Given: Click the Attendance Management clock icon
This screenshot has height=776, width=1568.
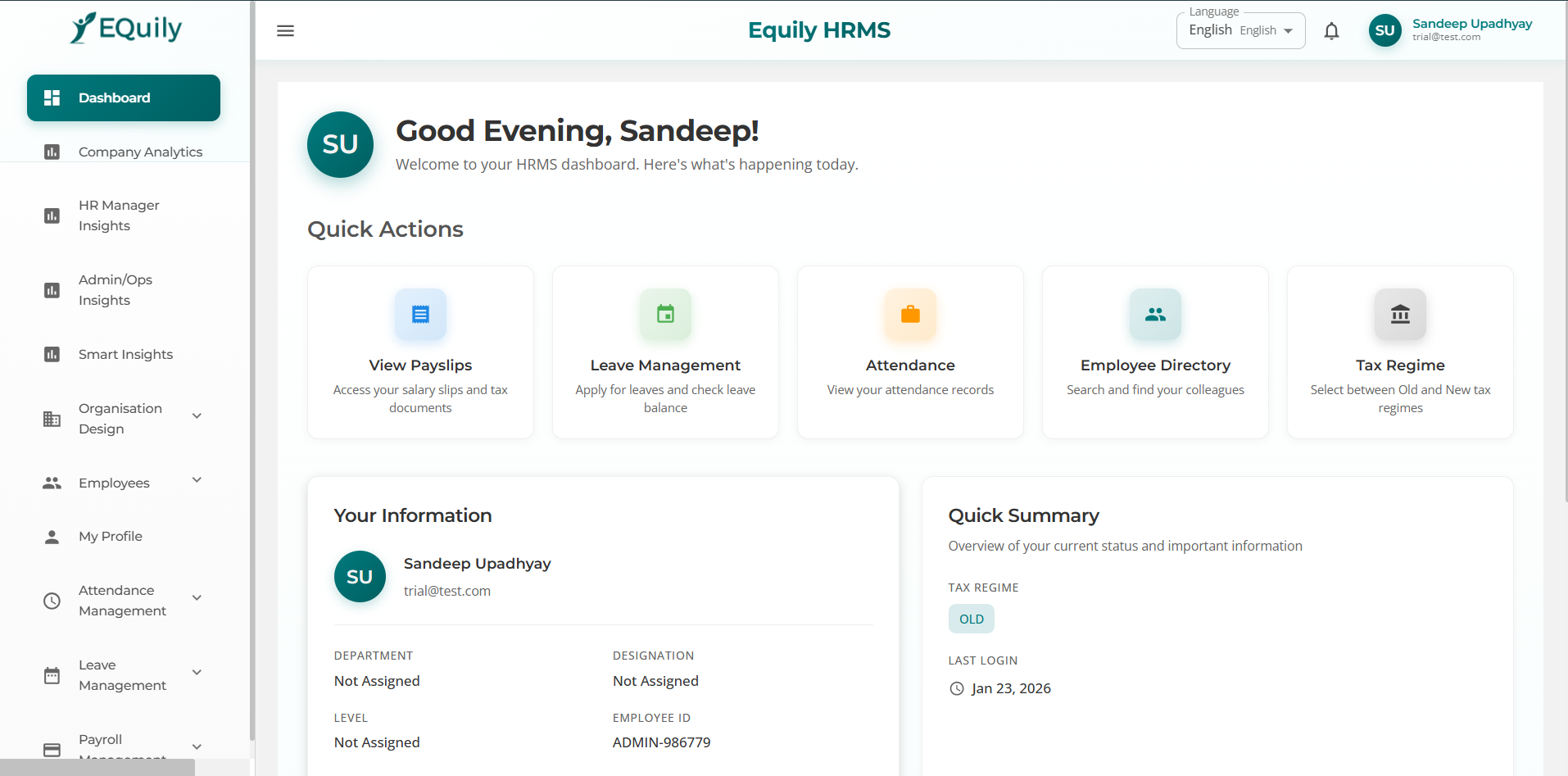Looking at the screenshot, I should (52, 600).
